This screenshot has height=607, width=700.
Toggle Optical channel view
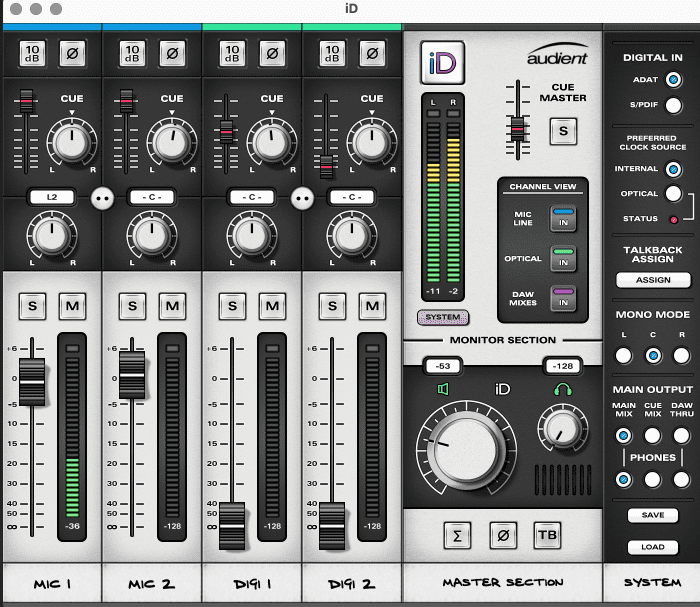[563, 258]
